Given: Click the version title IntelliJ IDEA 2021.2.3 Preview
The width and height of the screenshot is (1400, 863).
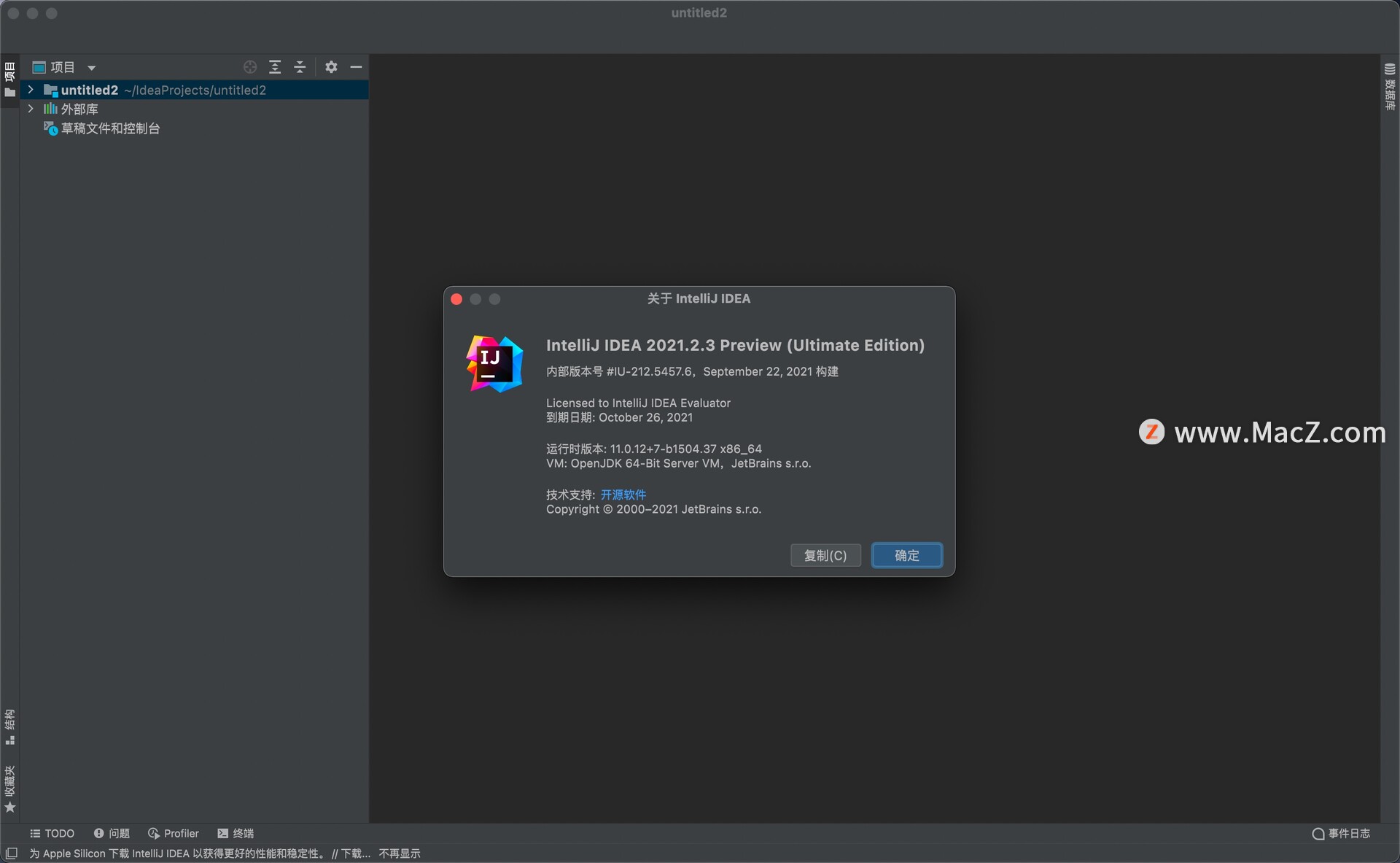Looking at the screenshot, I should click(735, 345).
